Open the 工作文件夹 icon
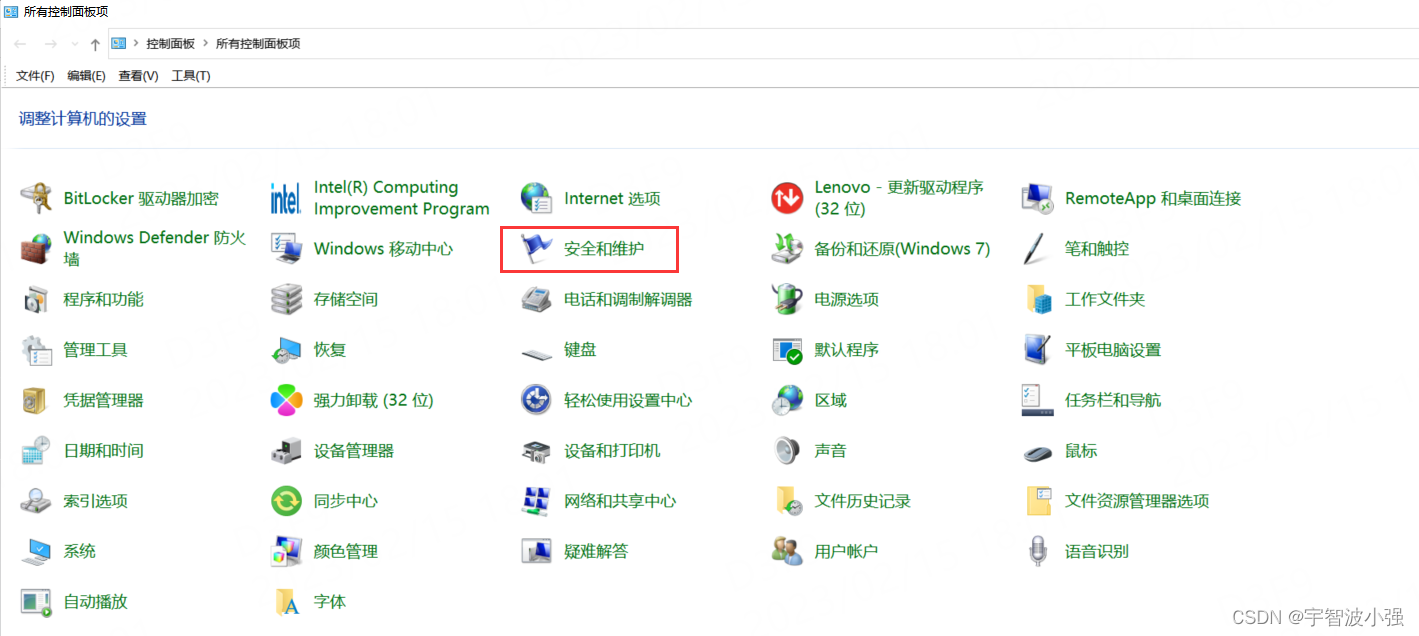This screenshot has height=636, width=1419. click(x=1038, y=299)
